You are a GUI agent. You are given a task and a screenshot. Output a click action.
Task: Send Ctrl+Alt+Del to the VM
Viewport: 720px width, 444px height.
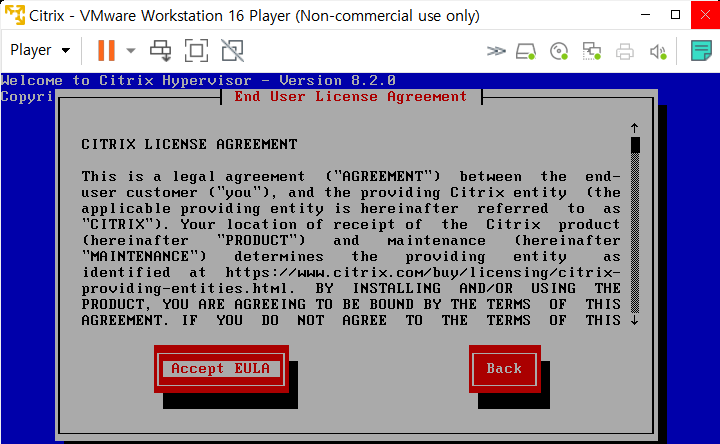click(161, 51)
